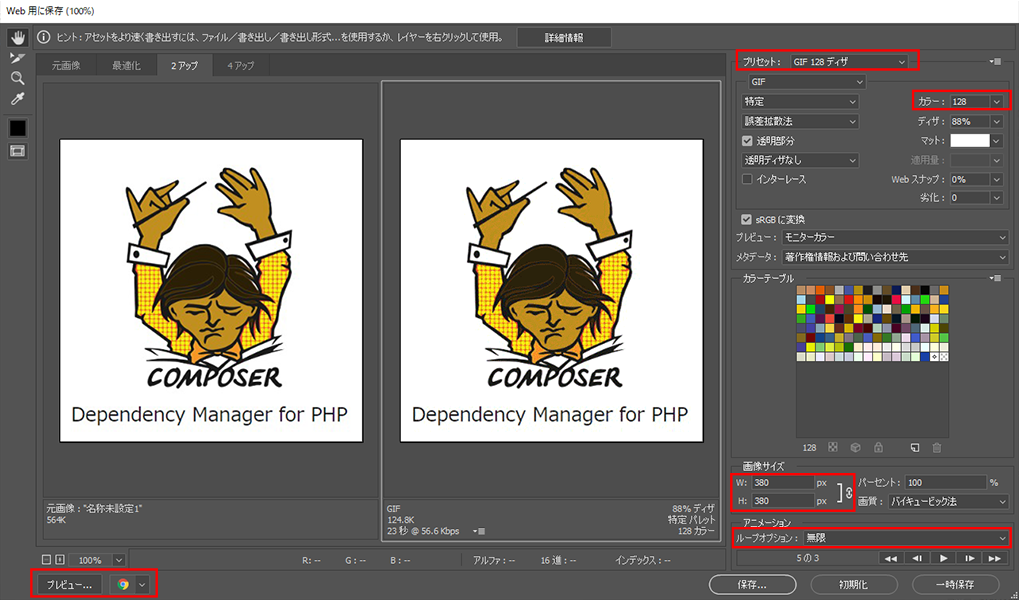
Task: Click map selected colors to transparent icon
Action: [832, 448]
